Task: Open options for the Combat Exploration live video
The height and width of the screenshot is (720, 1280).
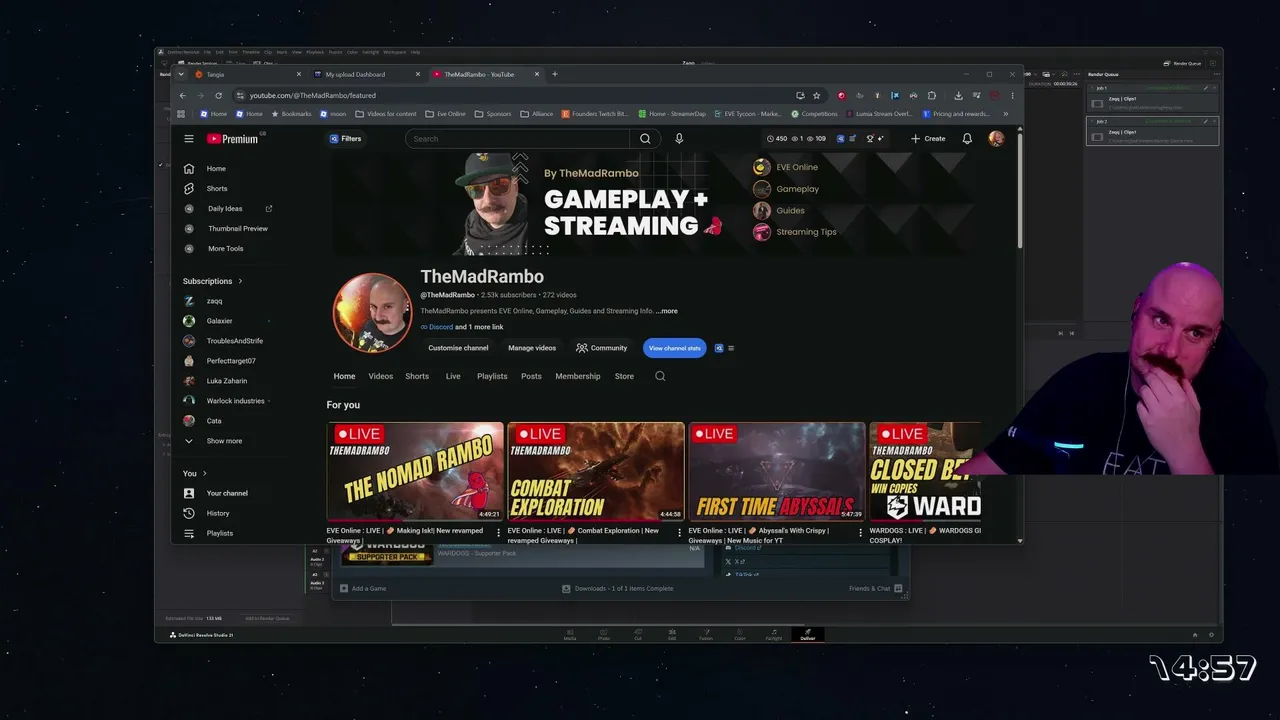Action: [x=680, y=533]
